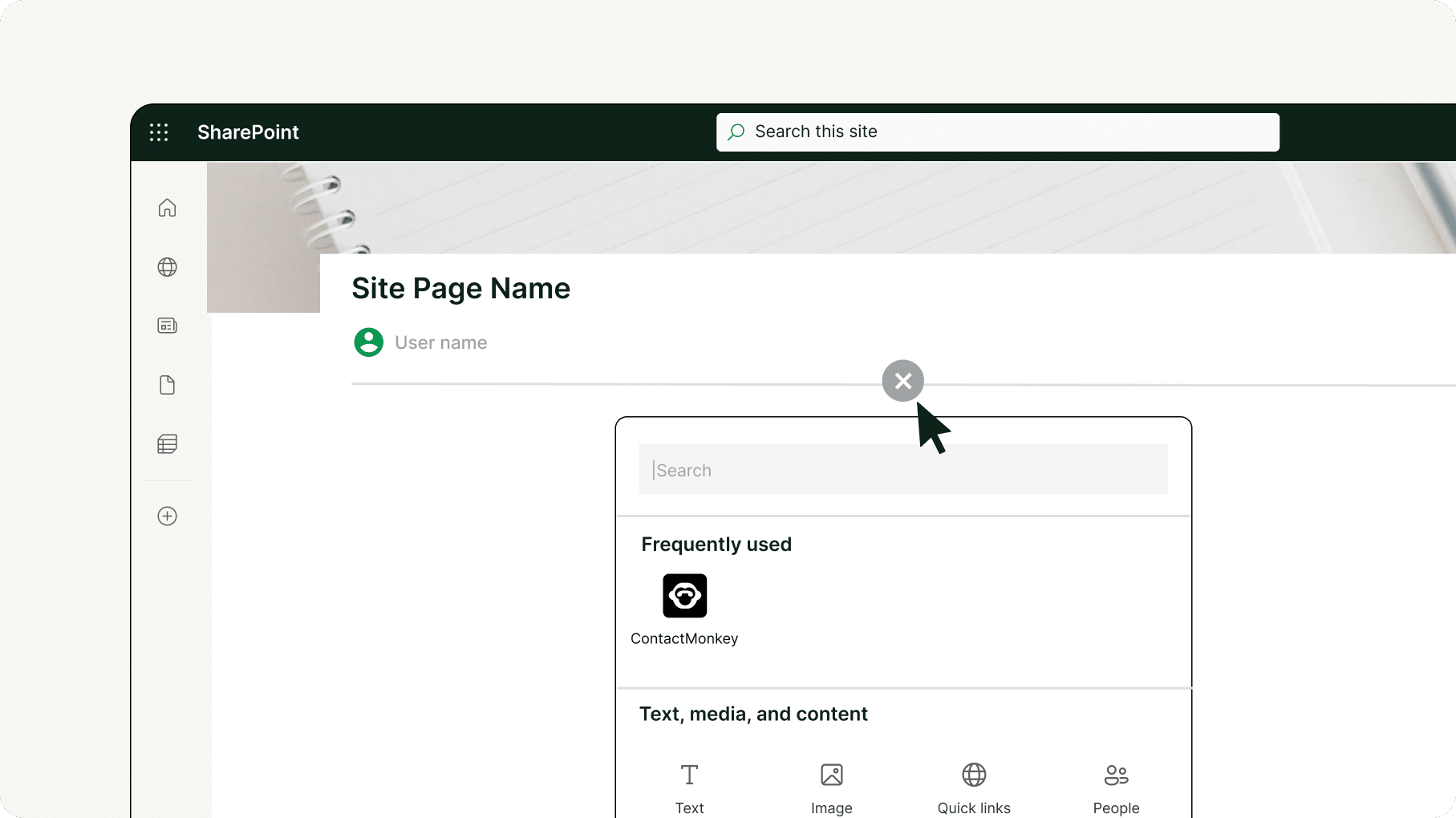Click the magnifier icon in site search
This screenshot has height=818, width=1456.
point(736,132)
